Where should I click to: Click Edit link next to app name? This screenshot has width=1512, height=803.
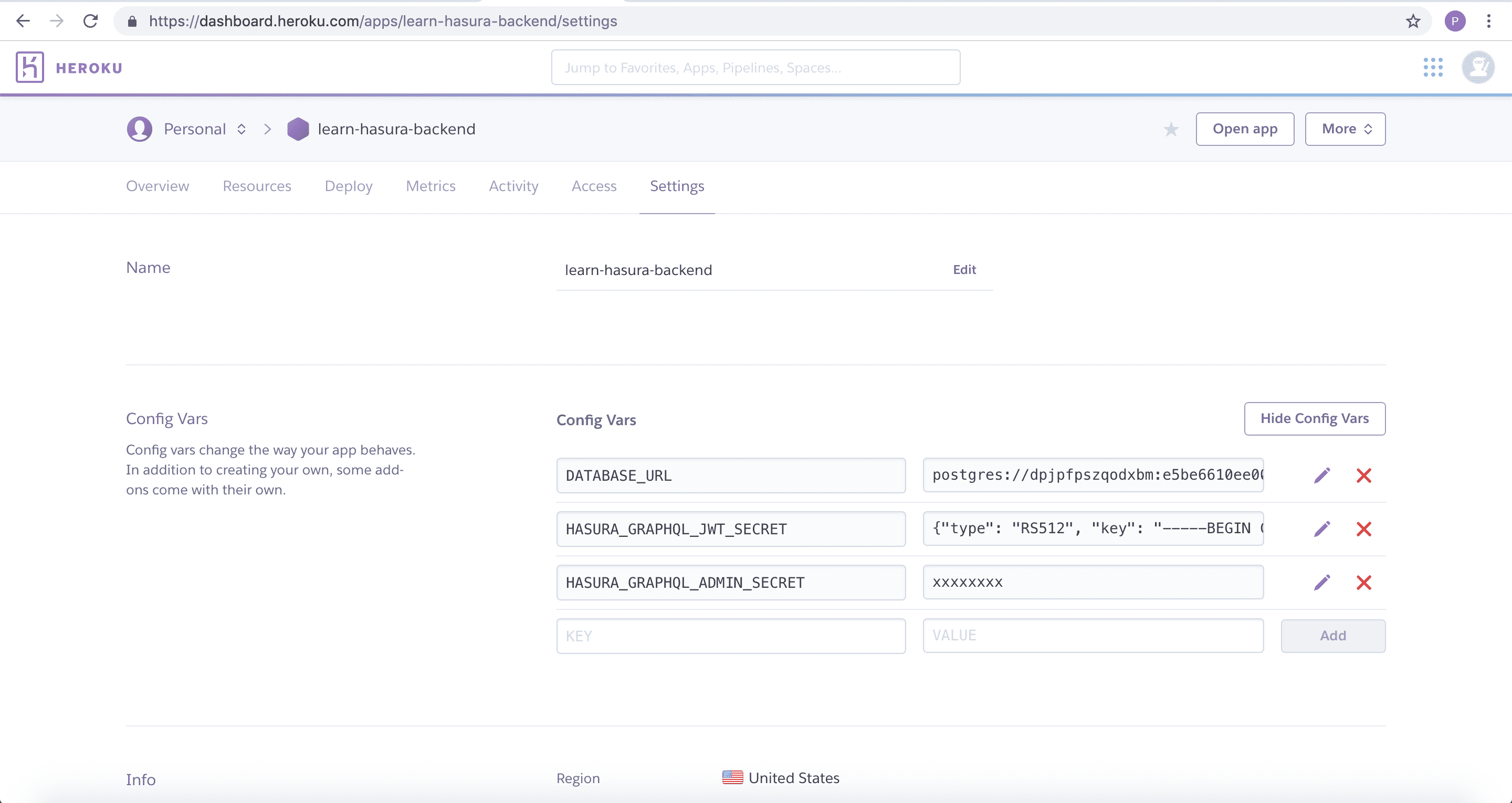point(964,269)
